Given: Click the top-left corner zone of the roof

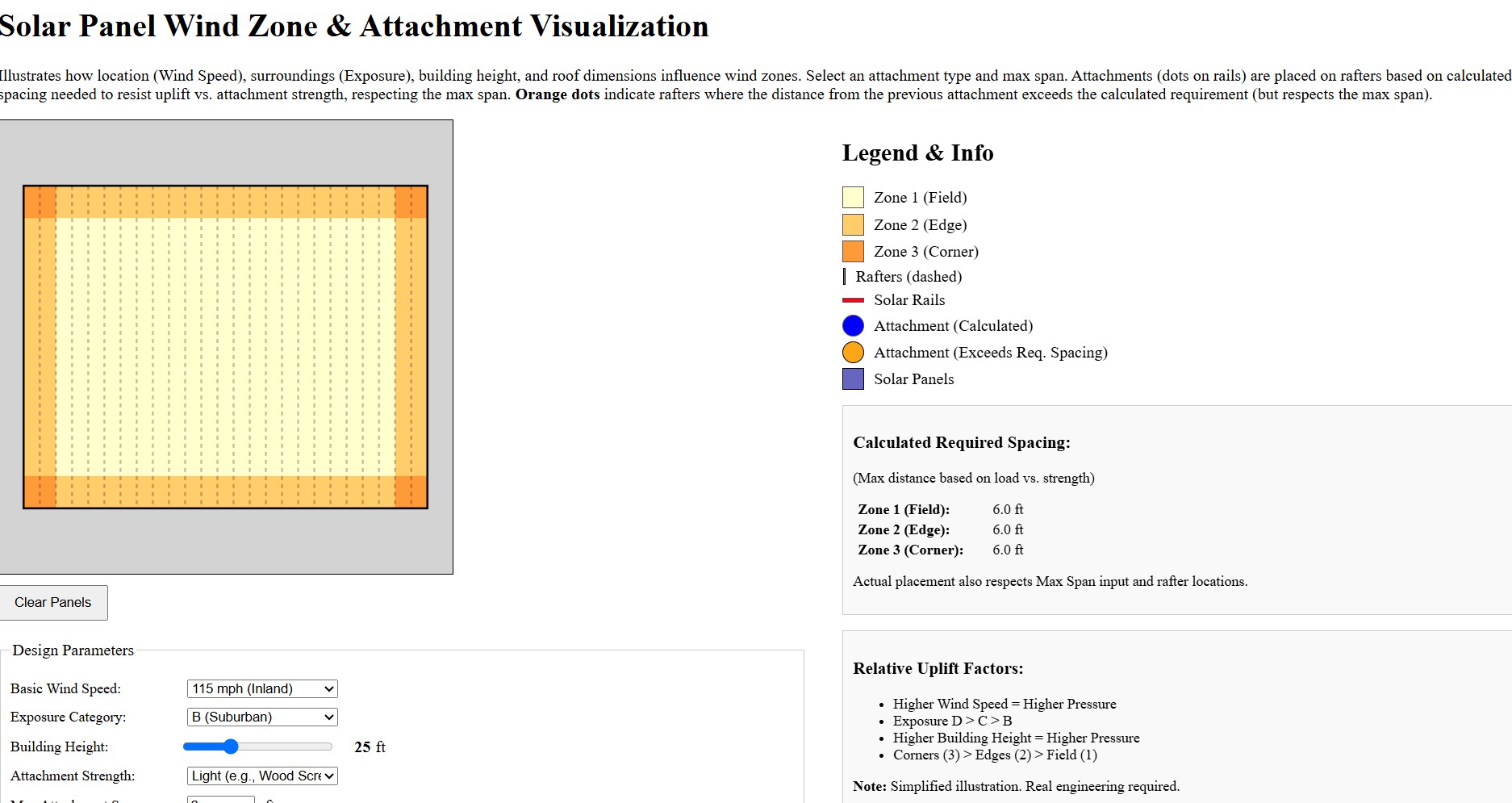Looking at the screenshot, I should 40,202.
